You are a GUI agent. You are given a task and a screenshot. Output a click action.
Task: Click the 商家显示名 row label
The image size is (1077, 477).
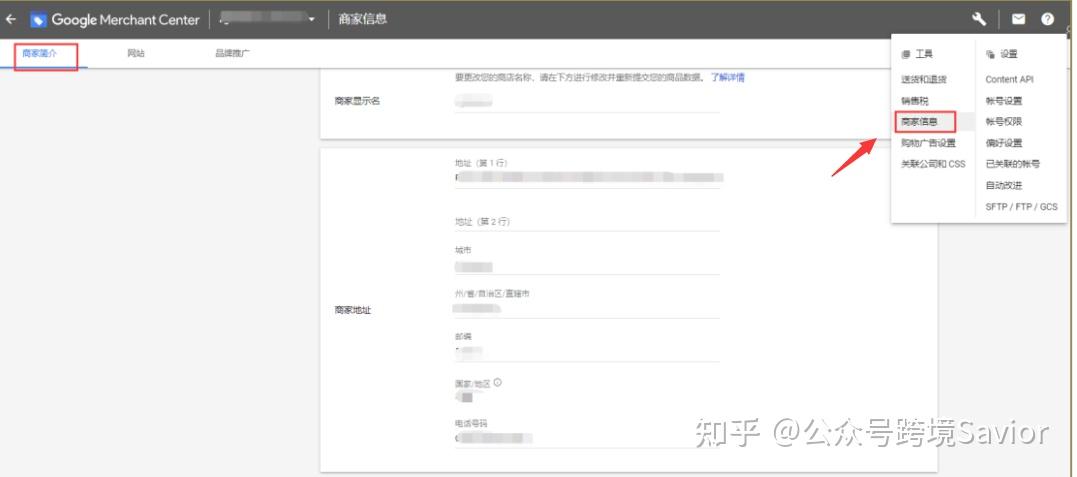coord(357,101)
